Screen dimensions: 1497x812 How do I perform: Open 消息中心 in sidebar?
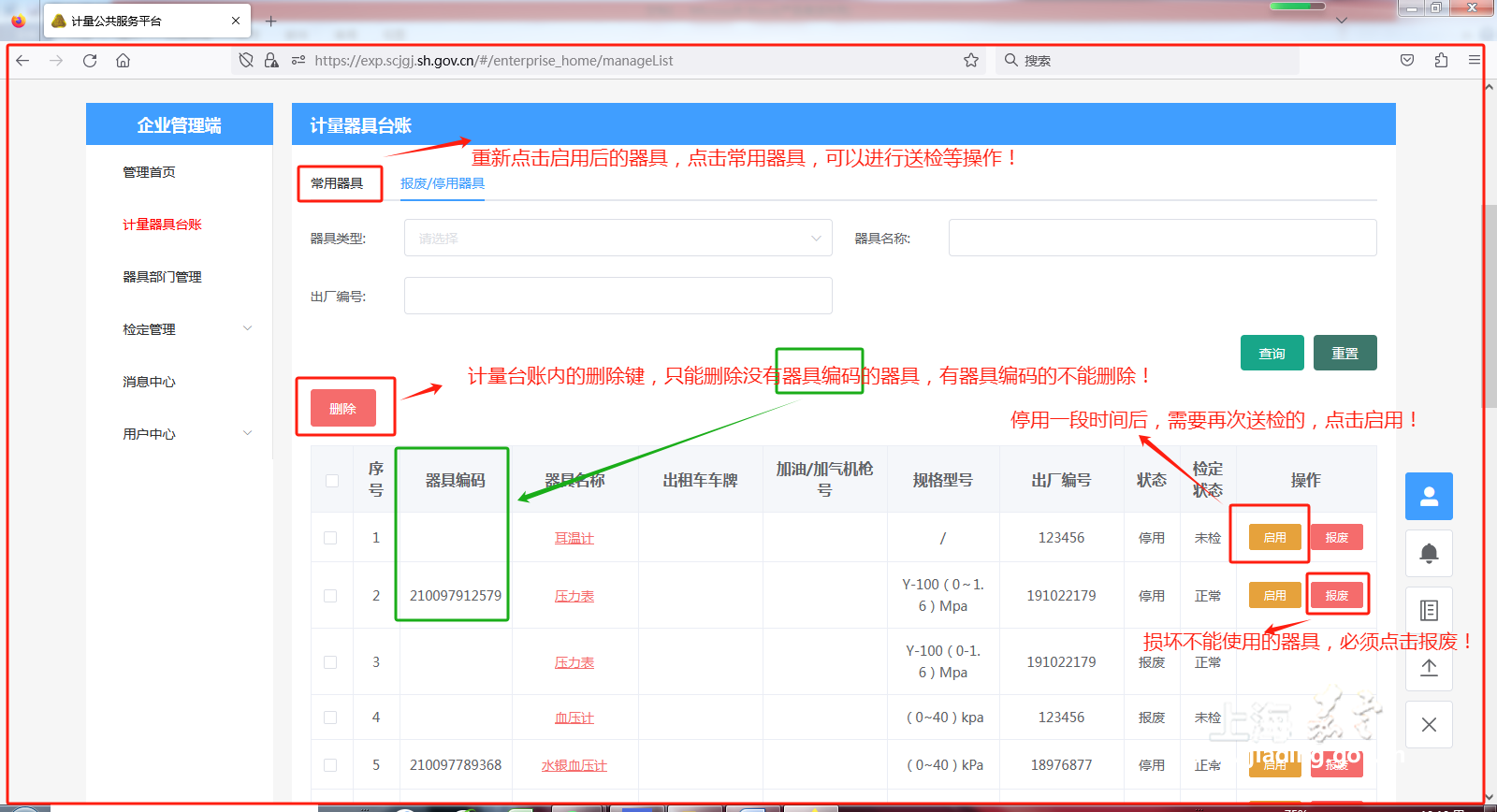tap(149, 382)
